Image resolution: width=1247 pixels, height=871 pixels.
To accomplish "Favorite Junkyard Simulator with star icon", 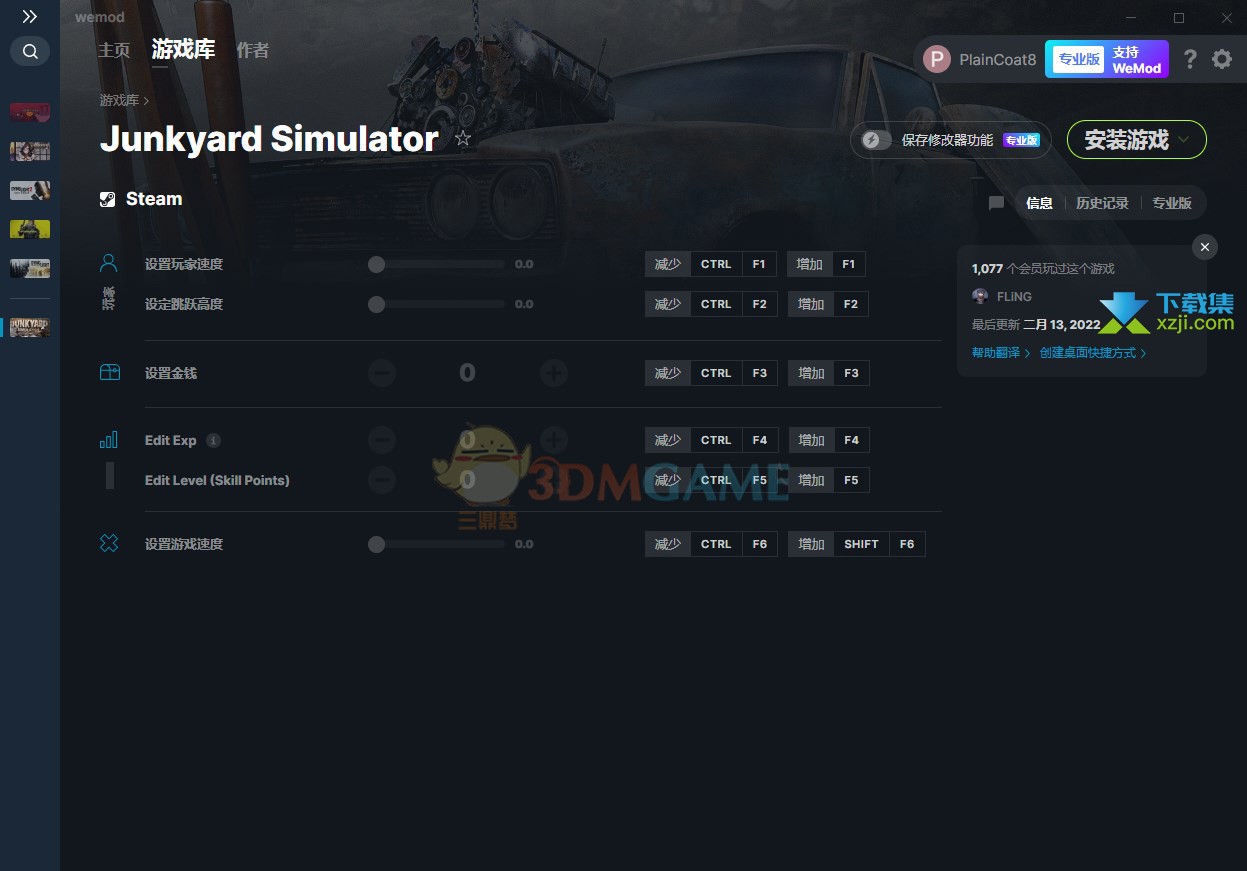I will tap(463, 139).
